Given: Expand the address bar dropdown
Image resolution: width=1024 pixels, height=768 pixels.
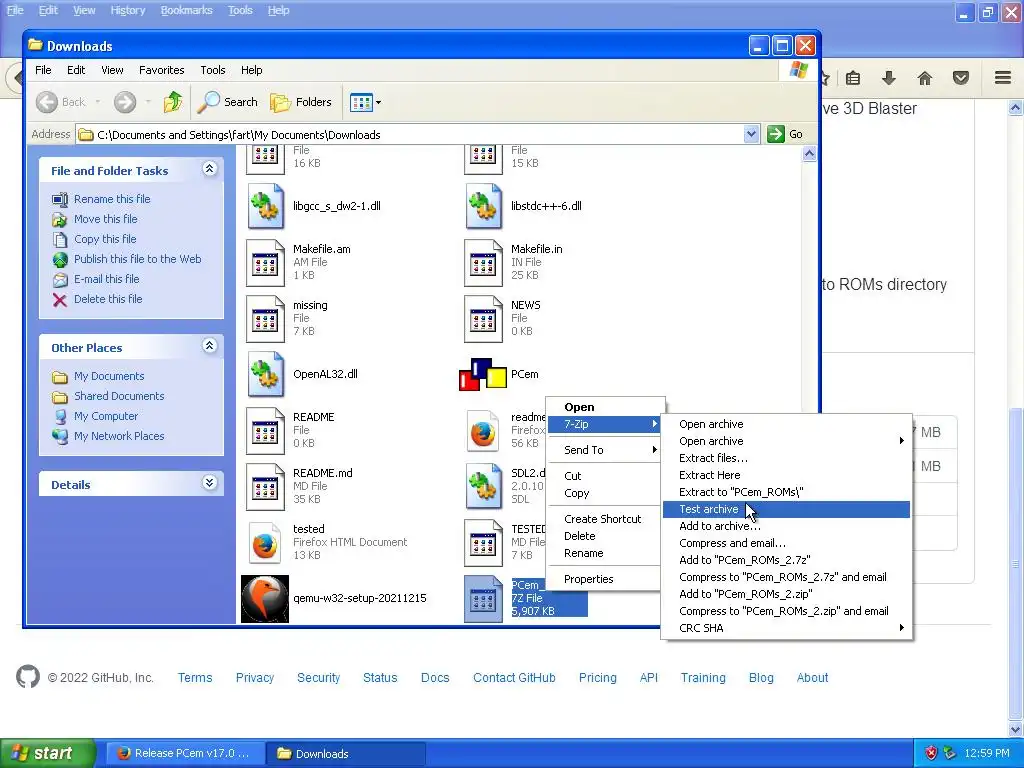Looking at the screenshot, I should click(751, 134).
